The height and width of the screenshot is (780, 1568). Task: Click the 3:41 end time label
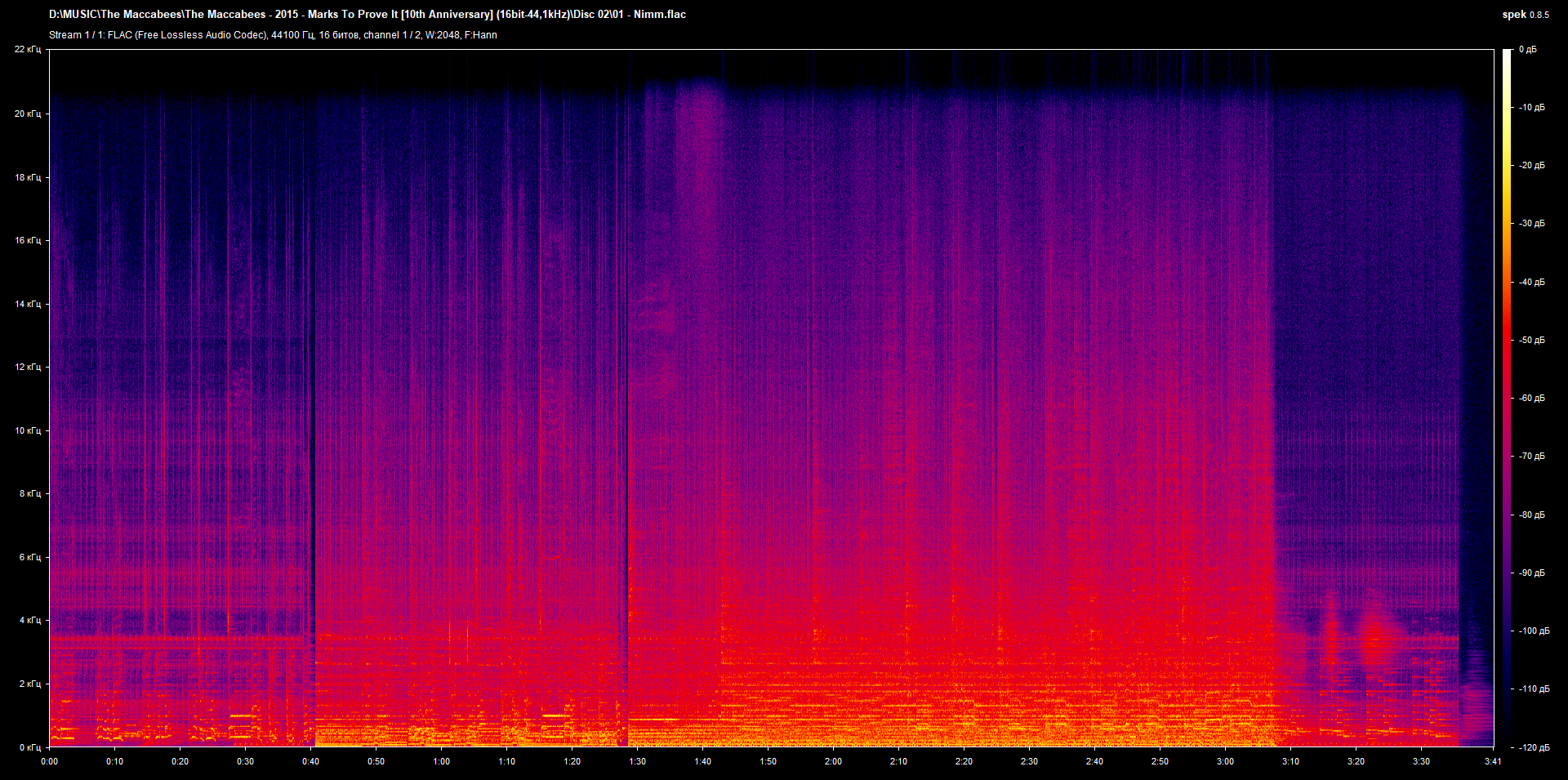point(1493,761)
